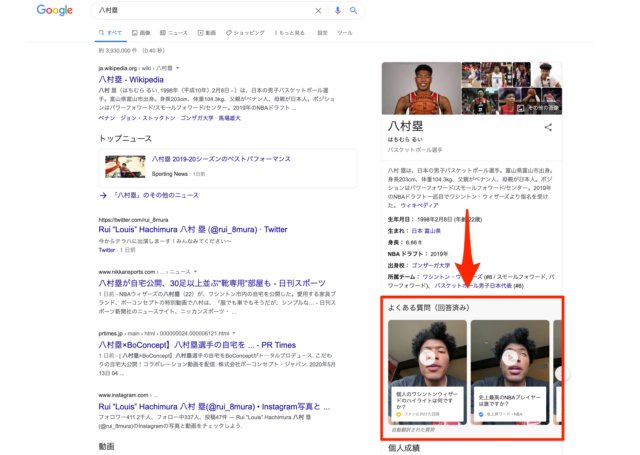Open the 日刊スポーツ 自宅公開 result

pos(212,283)
